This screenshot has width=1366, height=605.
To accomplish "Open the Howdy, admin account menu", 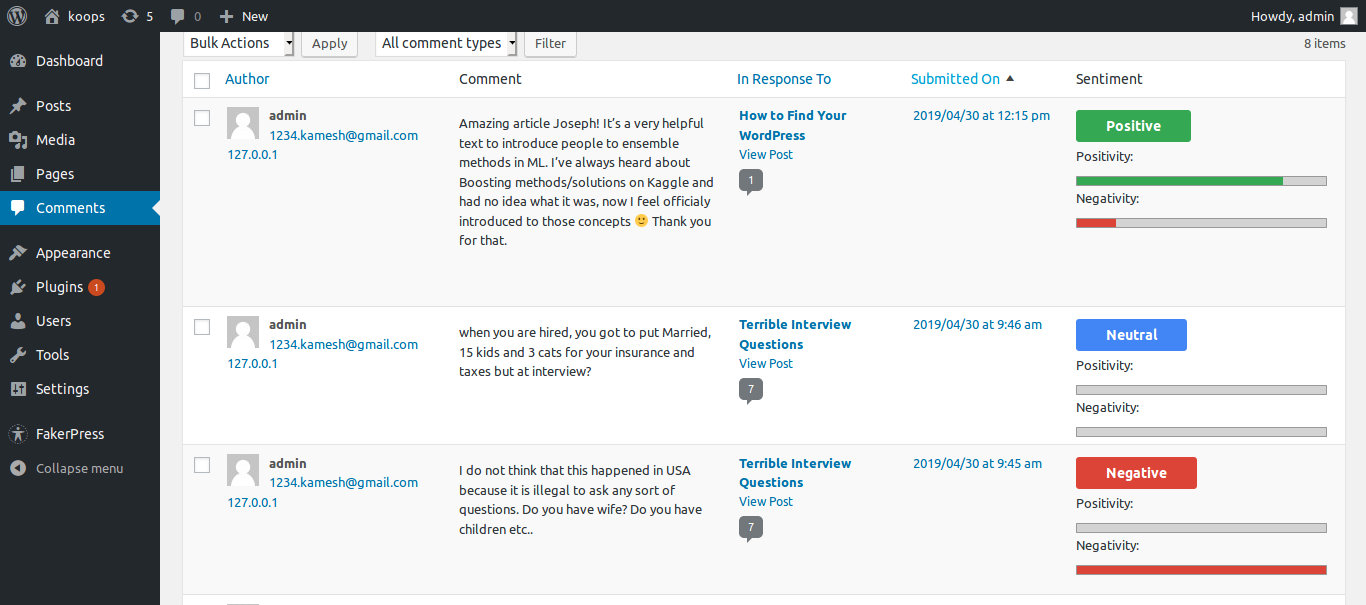I will click(1304, 16).
